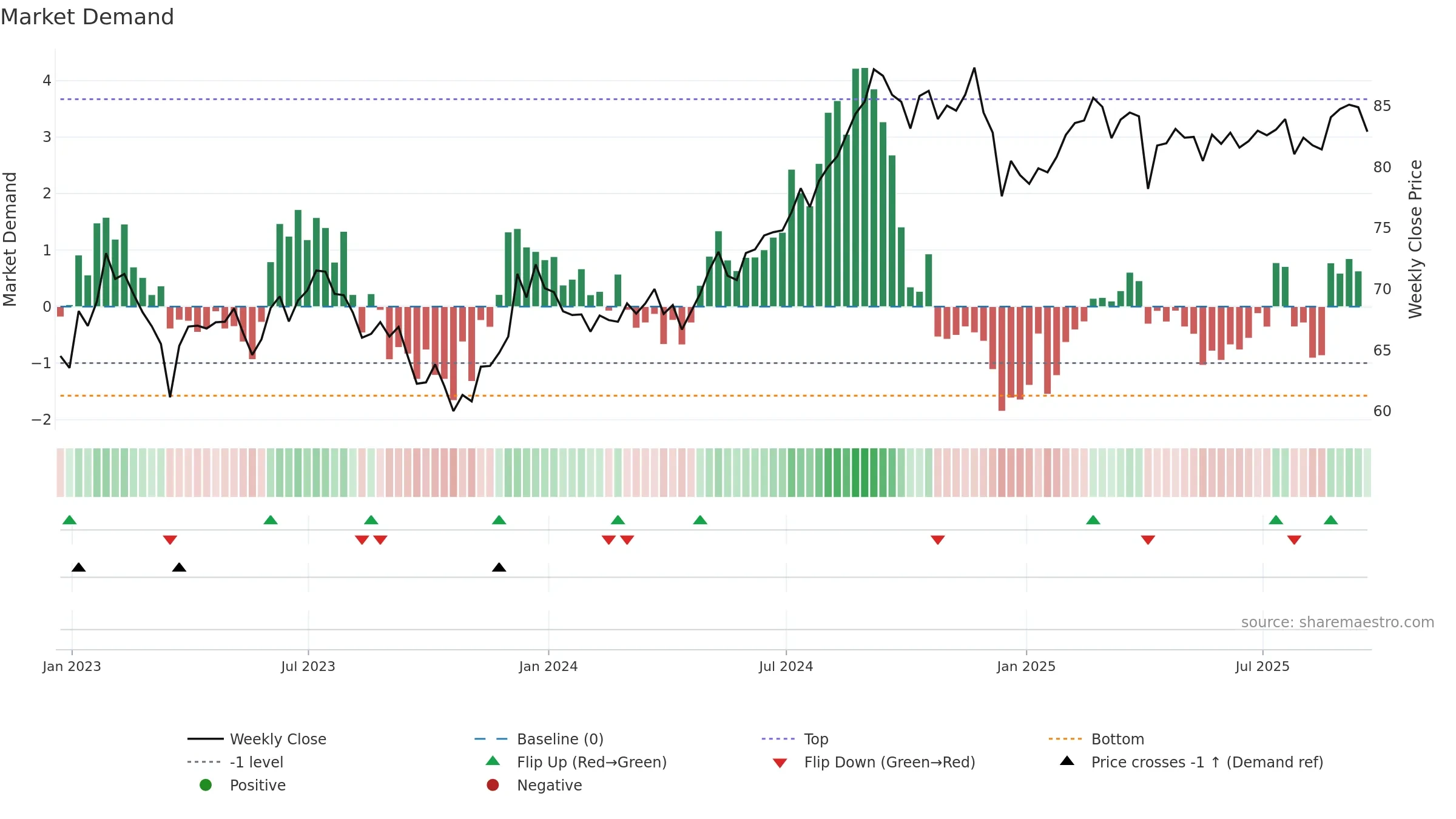Click the 4 demand axis tick label
1456x819 pixels.
(47, 81)
